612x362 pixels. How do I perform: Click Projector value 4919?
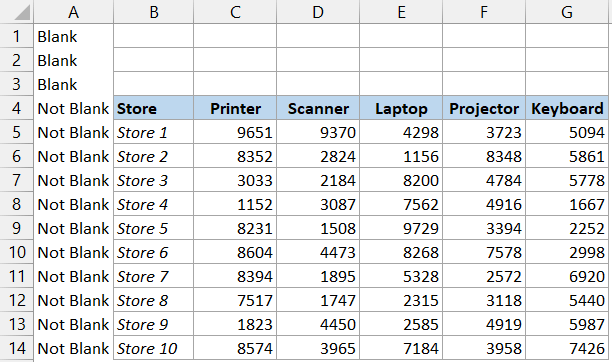pyautogui.click(x=484, y=324)
